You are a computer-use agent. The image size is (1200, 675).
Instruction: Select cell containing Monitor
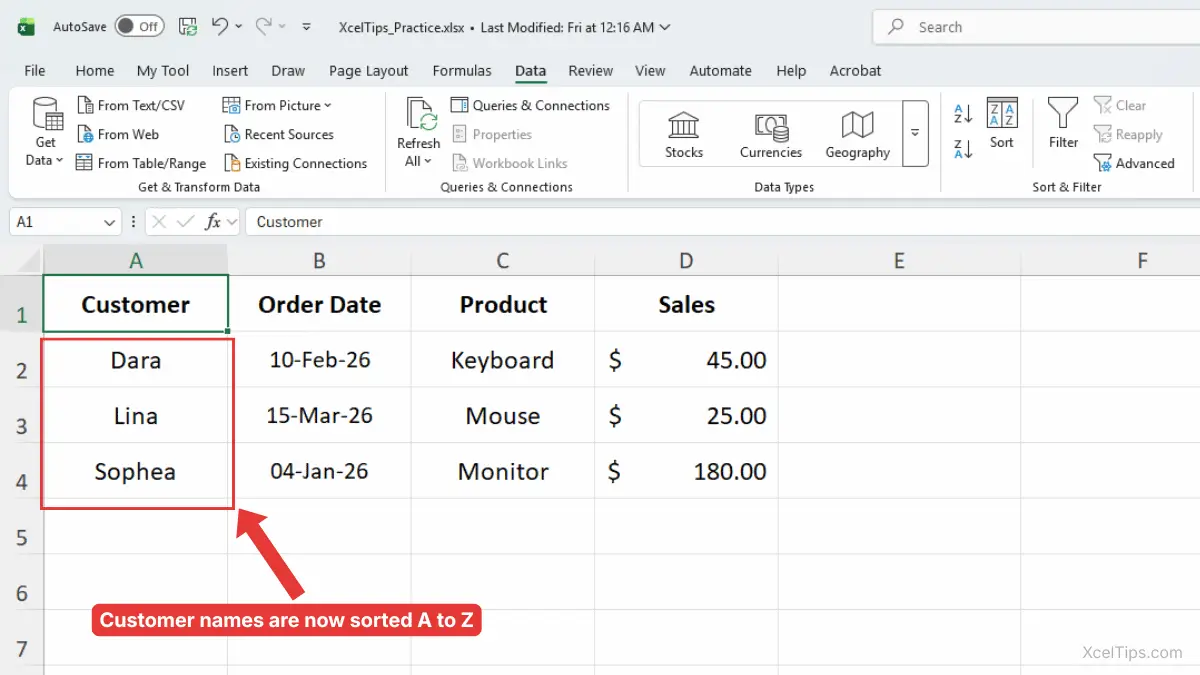(503, 471)
